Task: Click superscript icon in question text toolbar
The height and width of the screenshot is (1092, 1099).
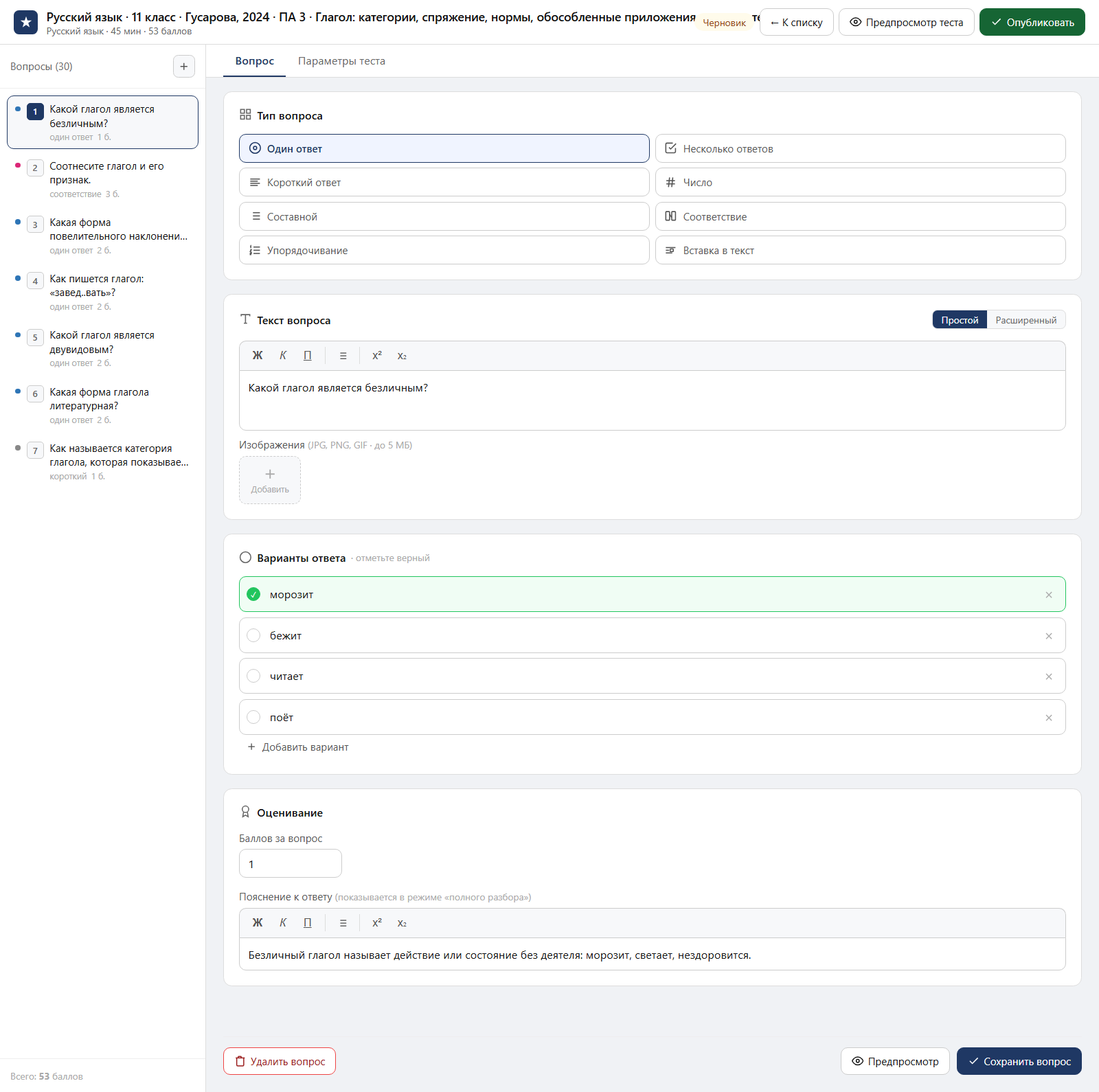Action: click(x=377, y=356)
